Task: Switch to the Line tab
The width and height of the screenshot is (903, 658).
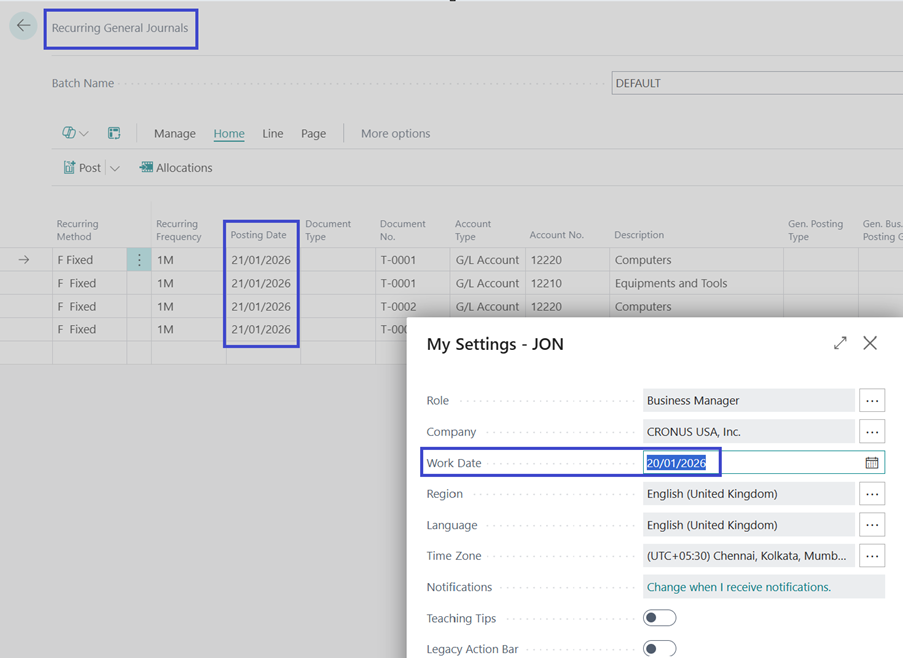Action: tap(273, 133)
